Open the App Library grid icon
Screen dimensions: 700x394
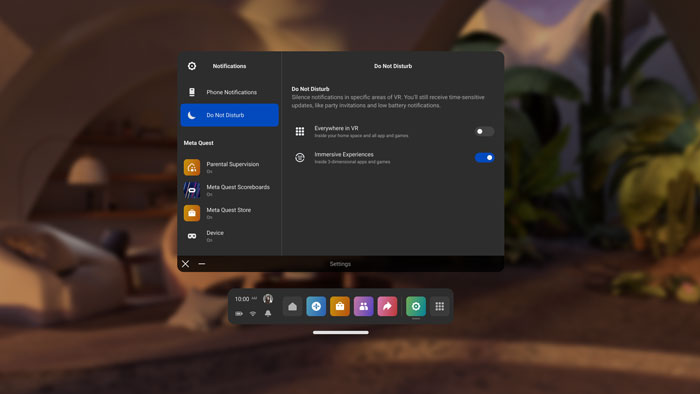point(440,307)
